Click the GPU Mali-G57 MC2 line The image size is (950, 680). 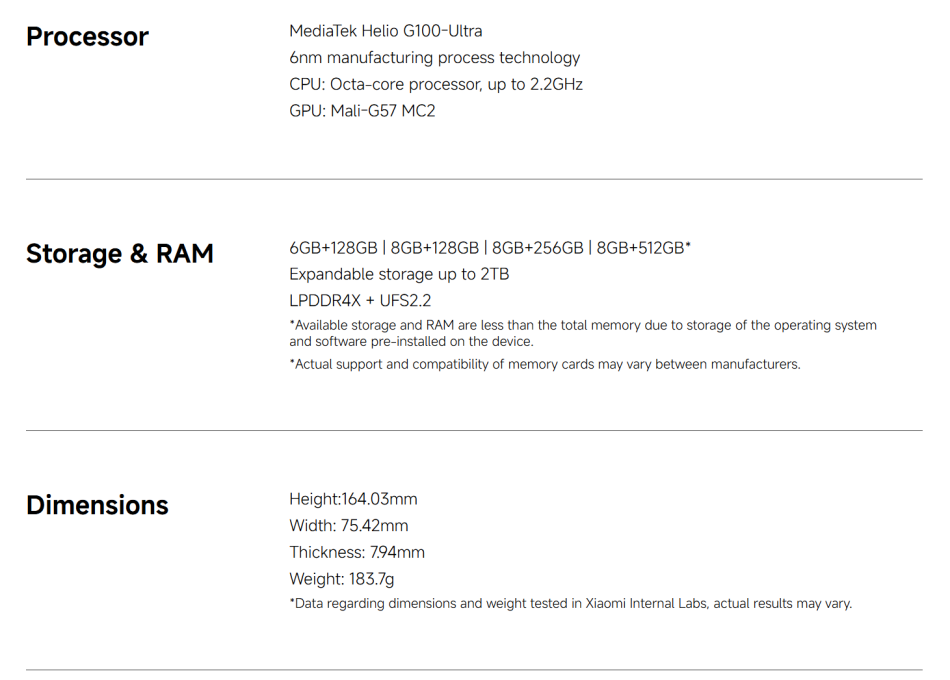[x=362, y=111]
